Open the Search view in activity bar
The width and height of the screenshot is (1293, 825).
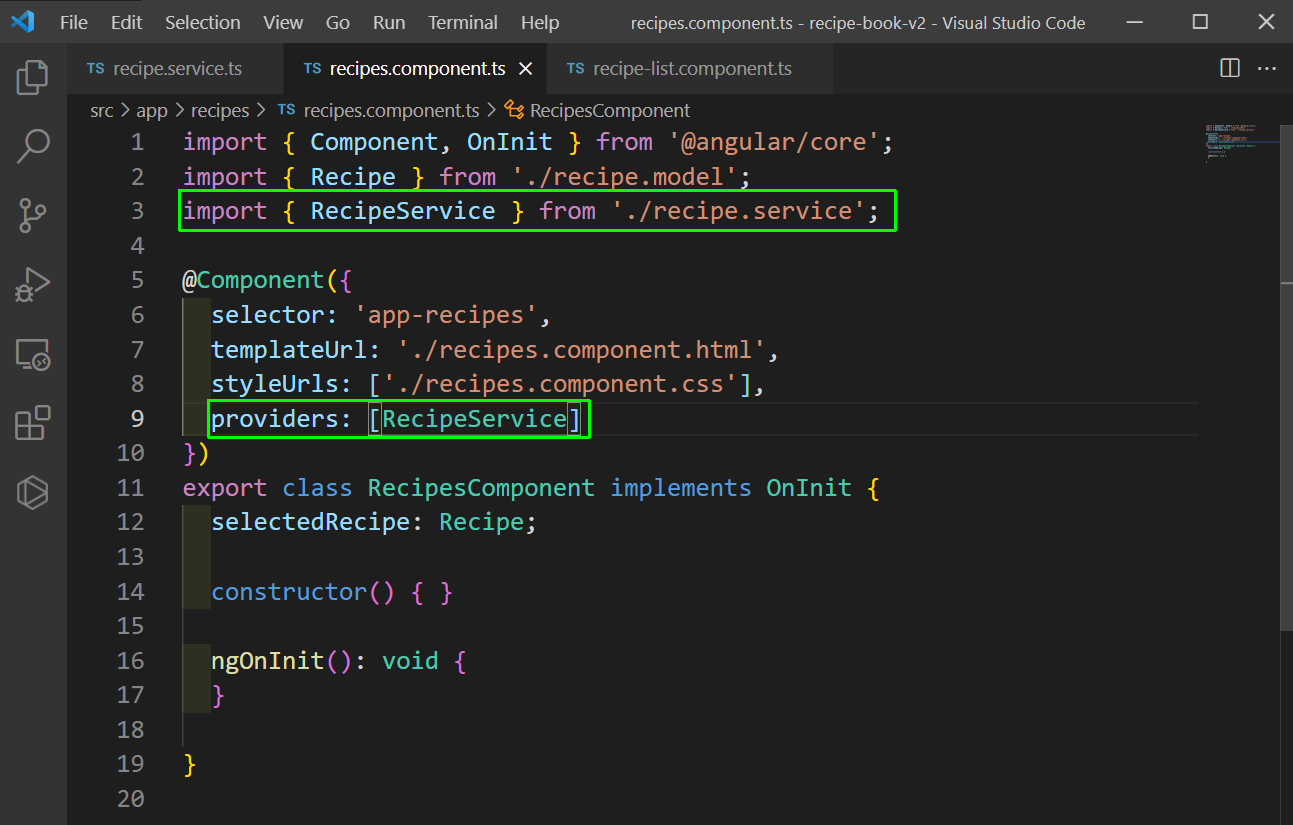(33, 146)
